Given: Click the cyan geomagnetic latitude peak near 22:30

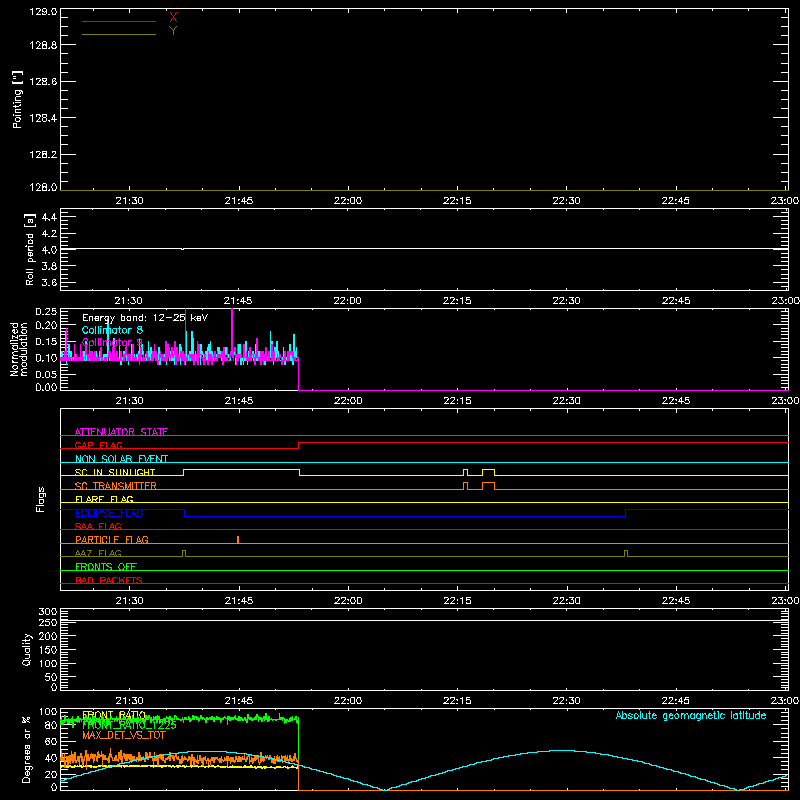Looking at the screenshot, I should [x=563, y=751].
